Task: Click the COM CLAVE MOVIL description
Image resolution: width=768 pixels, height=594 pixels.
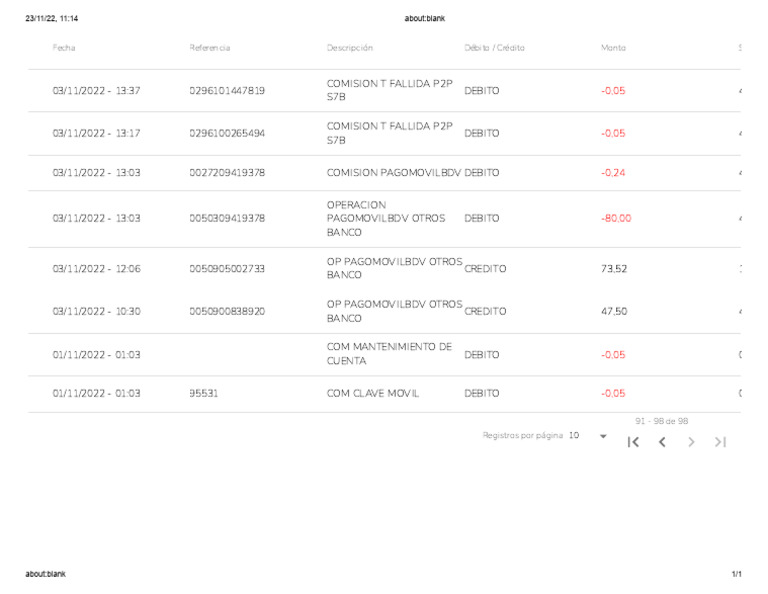Action: [x=373, y=394]
